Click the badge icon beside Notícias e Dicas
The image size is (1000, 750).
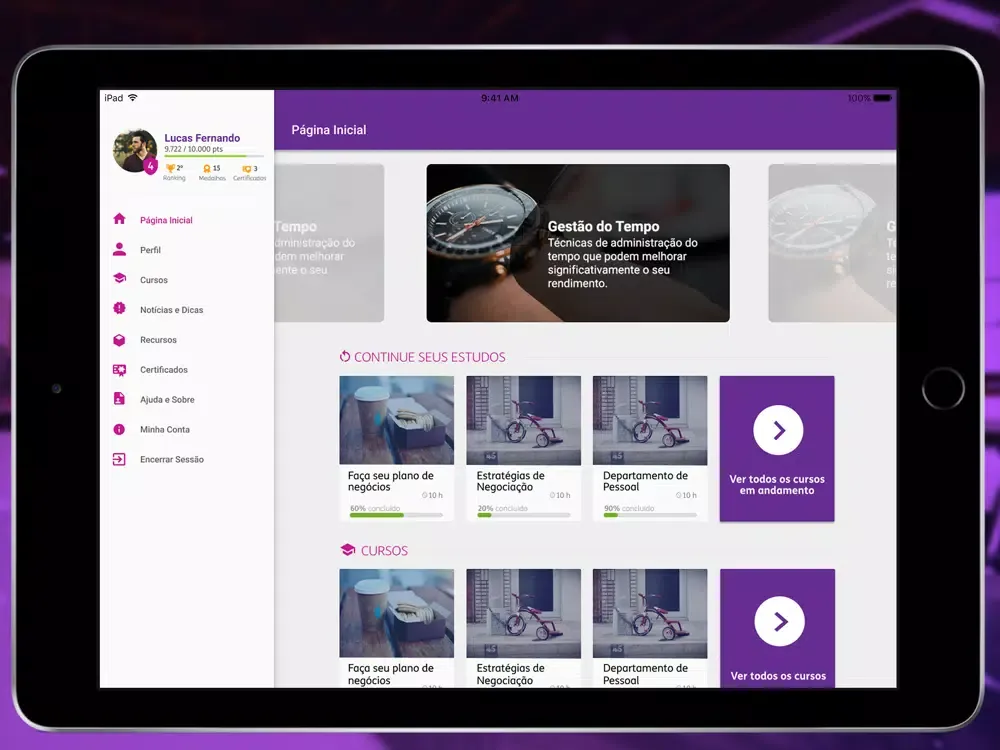119,309
